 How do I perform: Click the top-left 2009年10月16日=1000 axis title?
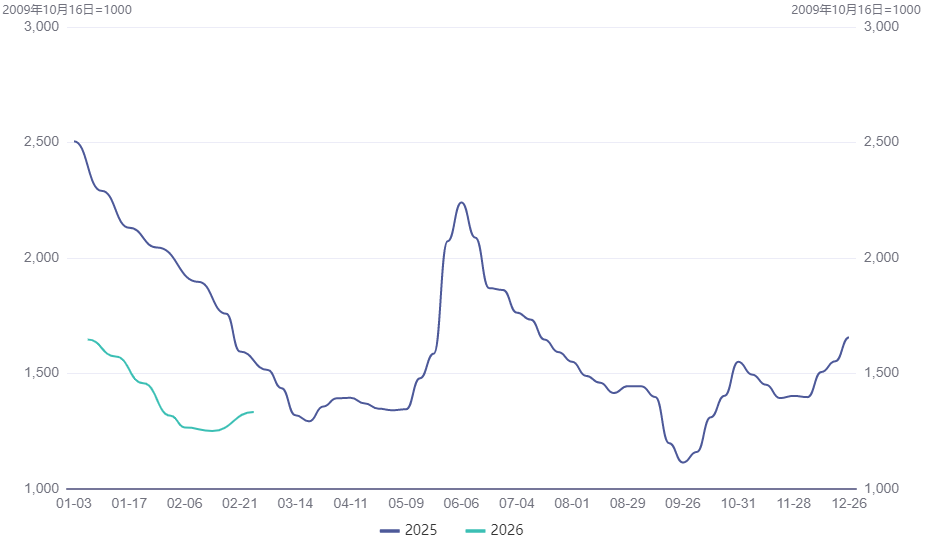pyautogui.click(x=66, y=9)
